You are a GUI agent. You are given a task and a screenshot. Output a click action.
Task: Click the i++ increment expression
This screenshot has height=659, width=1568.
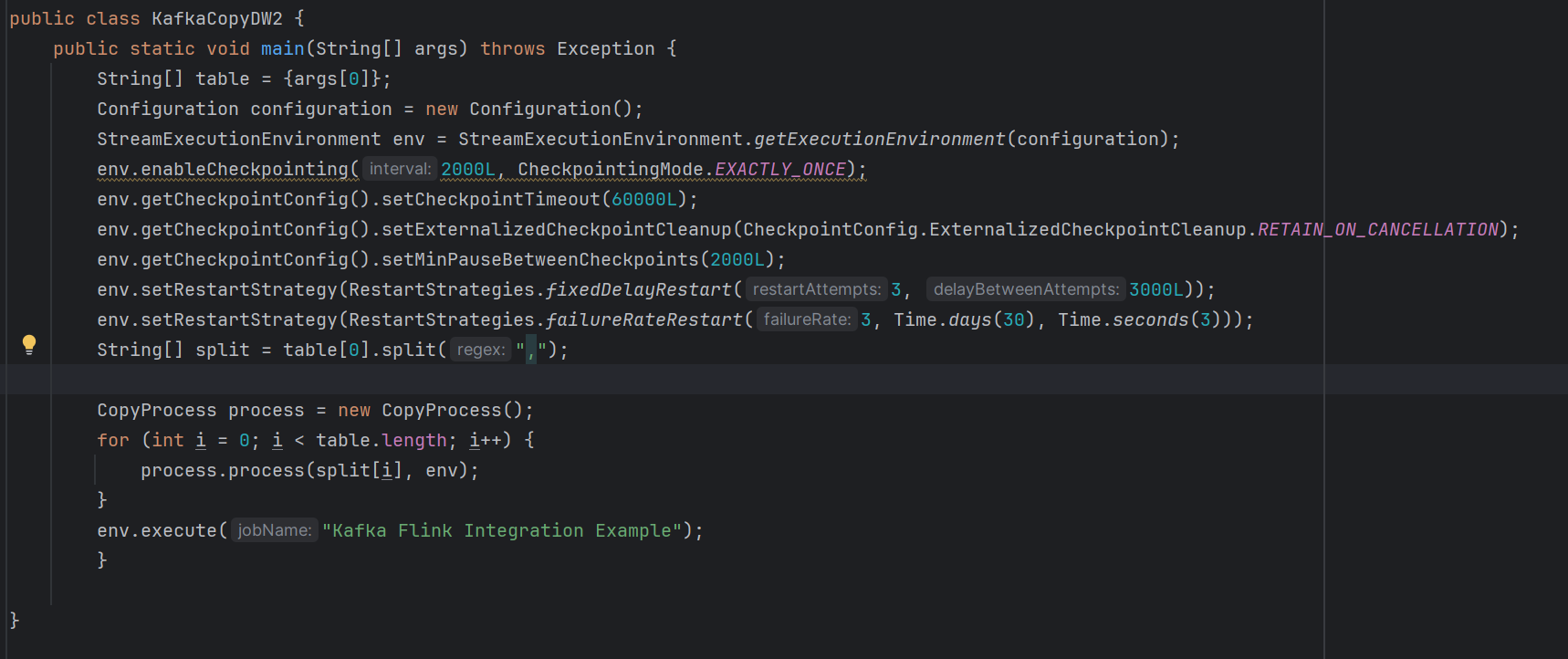[486, 440]
